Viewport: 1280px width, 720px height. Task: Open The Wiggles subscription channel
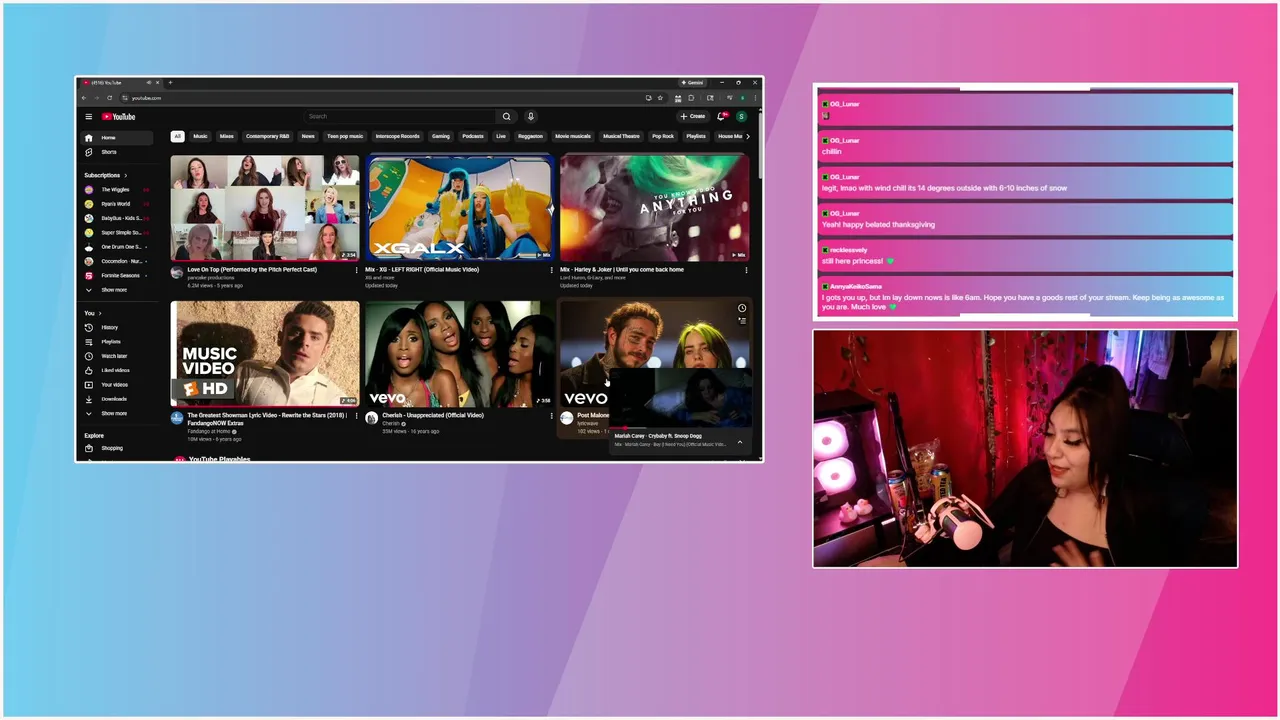pos(115,189)
